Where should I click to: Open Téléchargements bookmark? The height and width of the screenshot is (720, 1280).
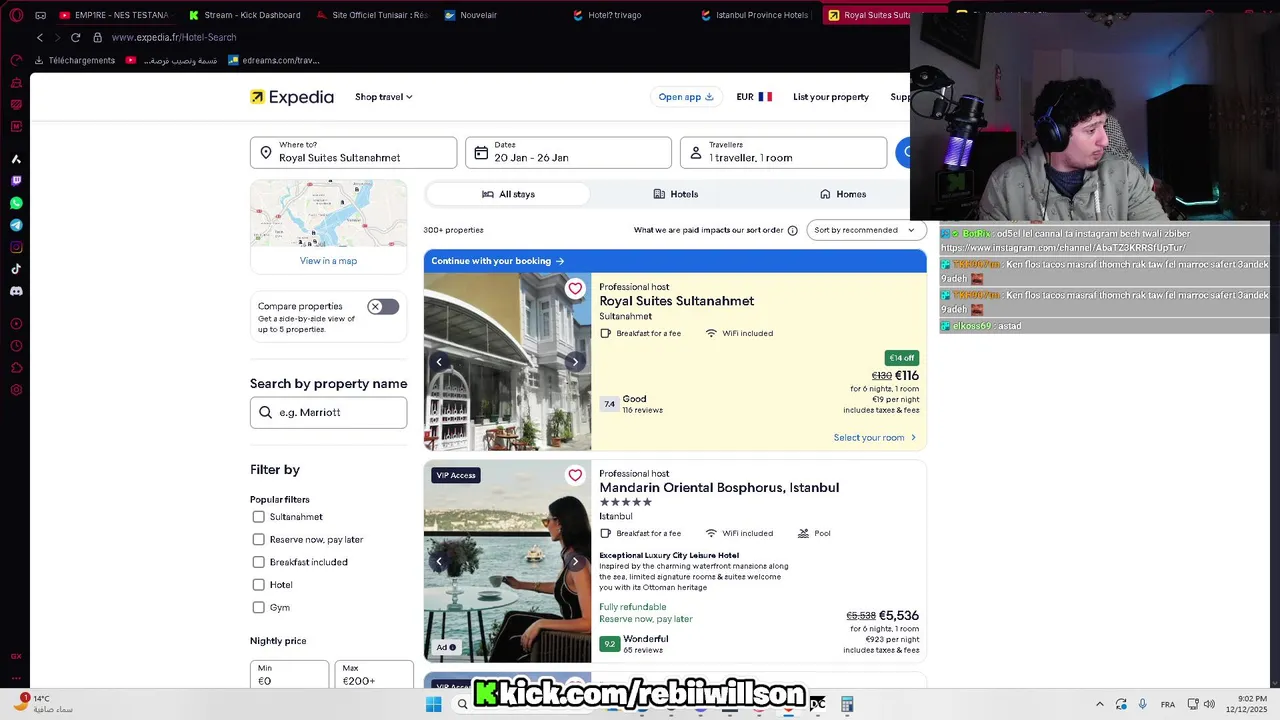(x=75, y=60)
